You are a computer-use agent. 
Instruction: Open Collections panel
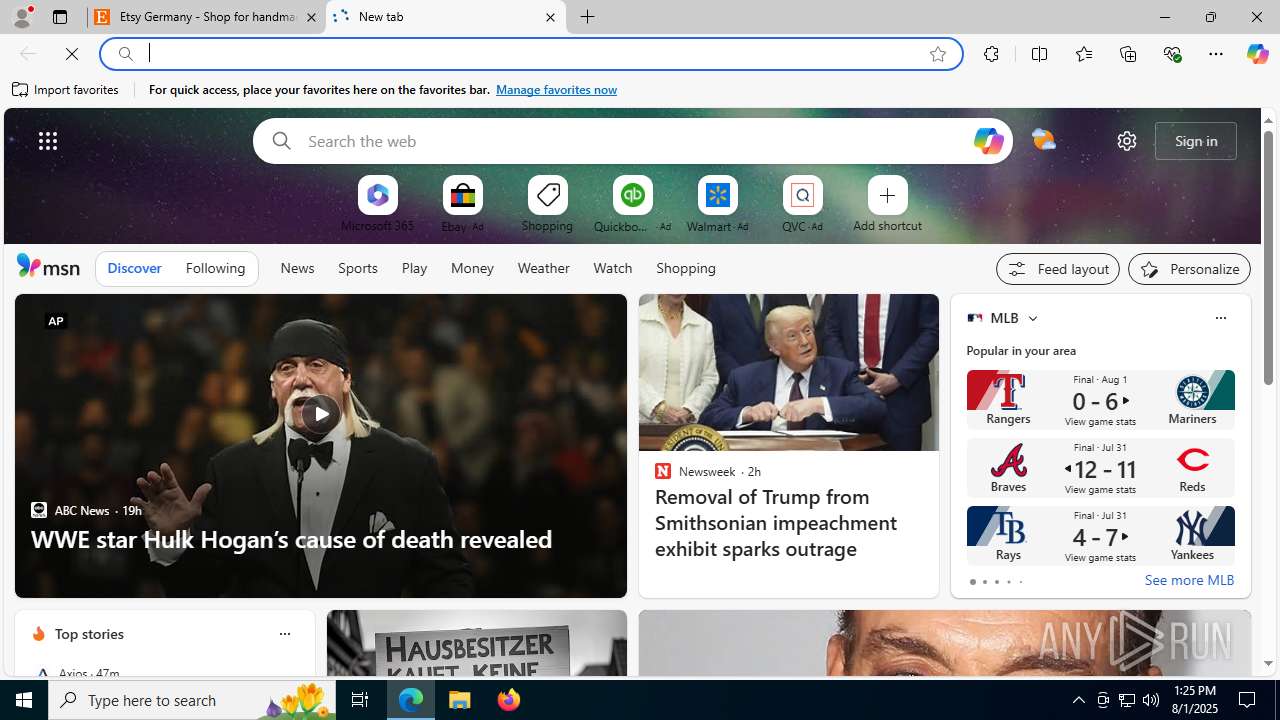click(1128, 54)
